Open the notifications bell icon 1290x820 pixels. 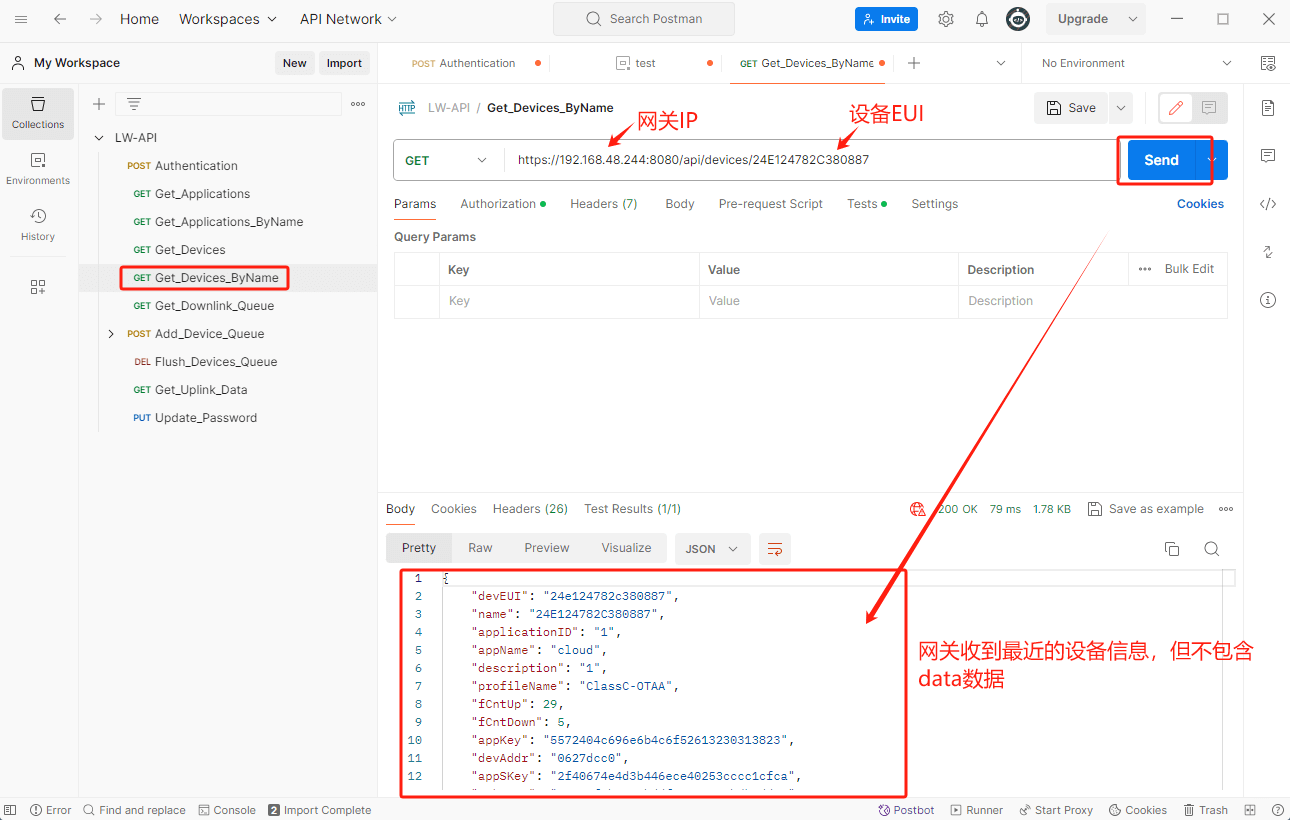coord(982,19)
